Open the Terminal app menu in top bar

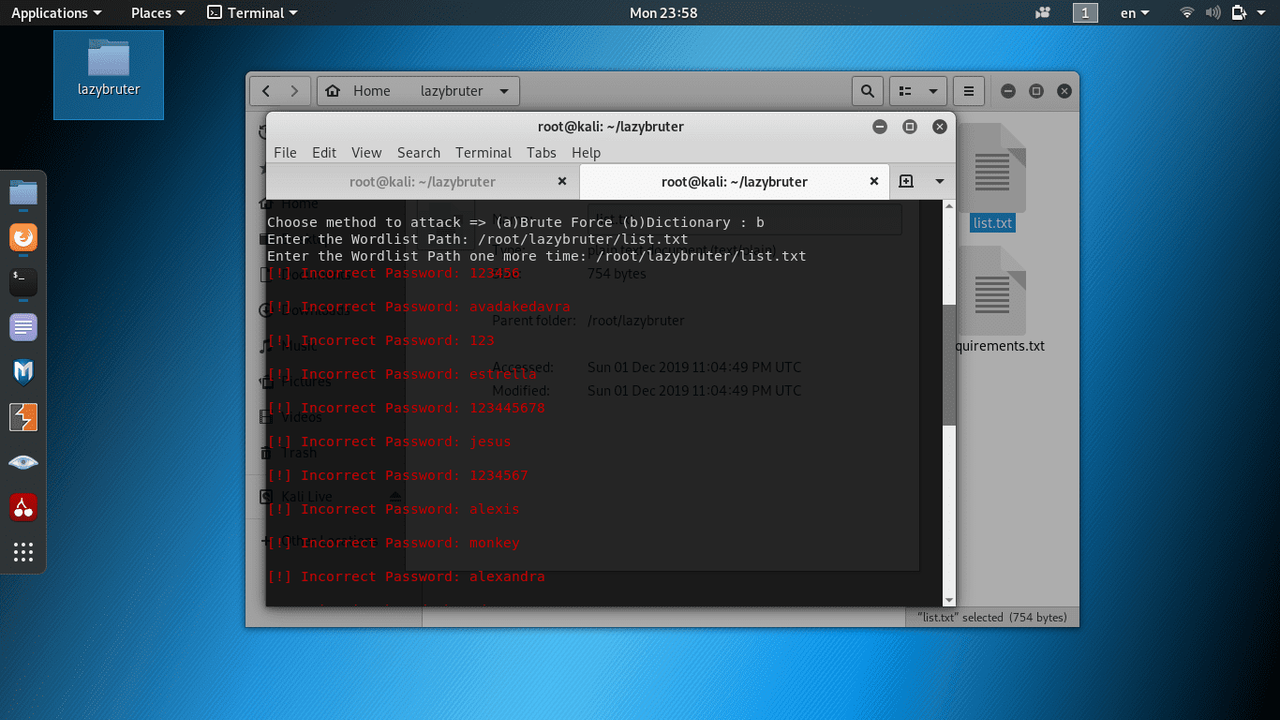(252, 13)
